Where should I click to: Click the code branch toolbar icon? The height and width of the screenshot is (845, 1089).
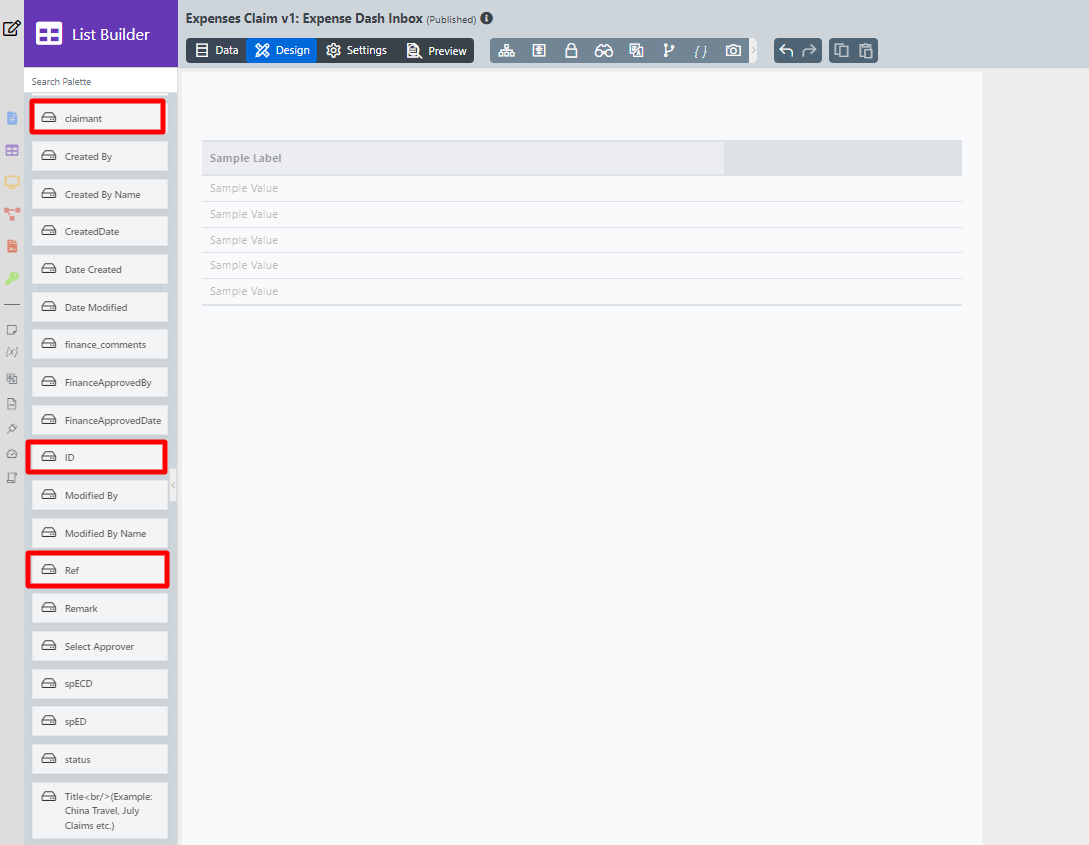(668, 51)
